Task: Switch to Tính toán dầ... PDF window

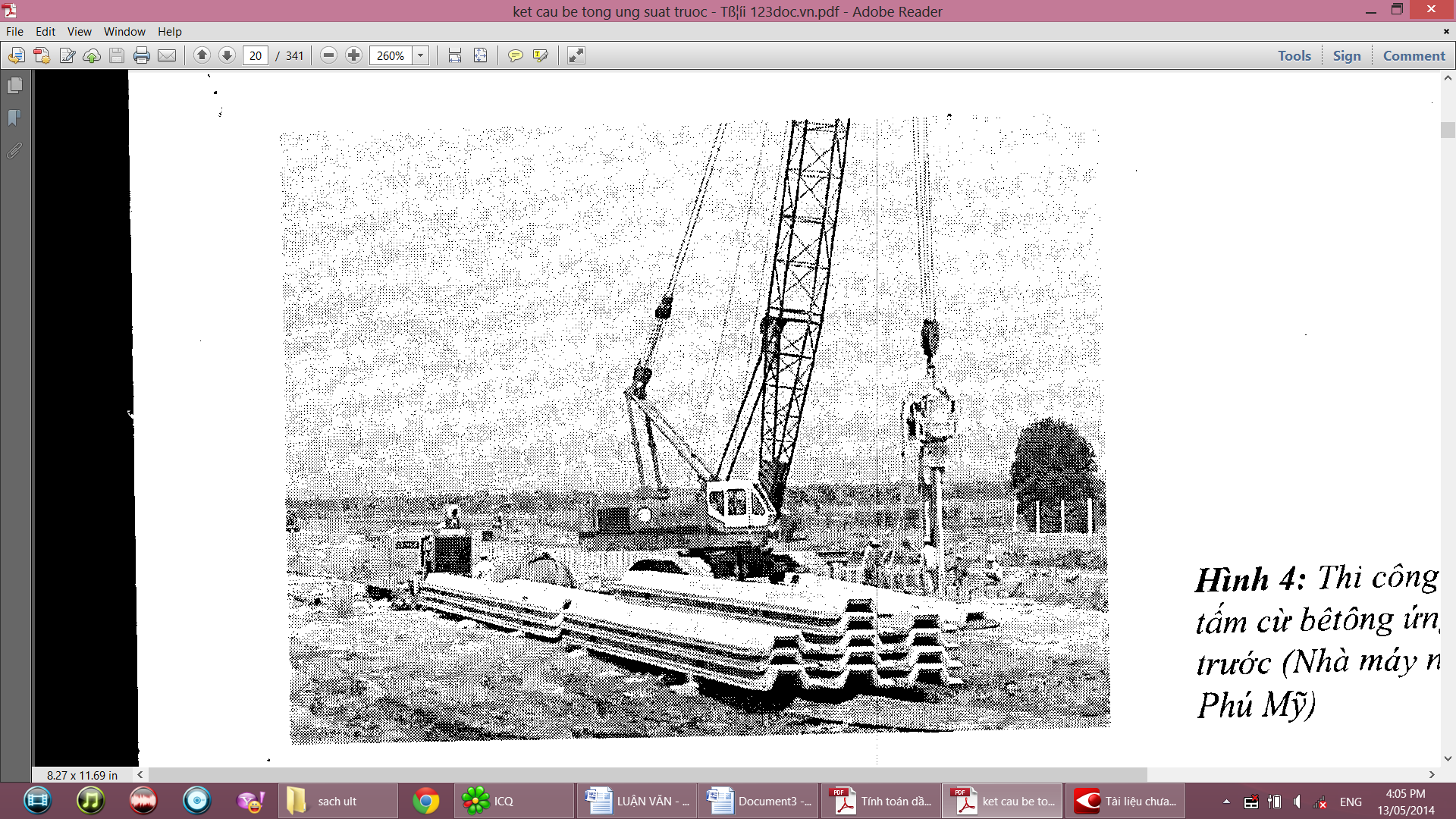Action: click(880, 801)
